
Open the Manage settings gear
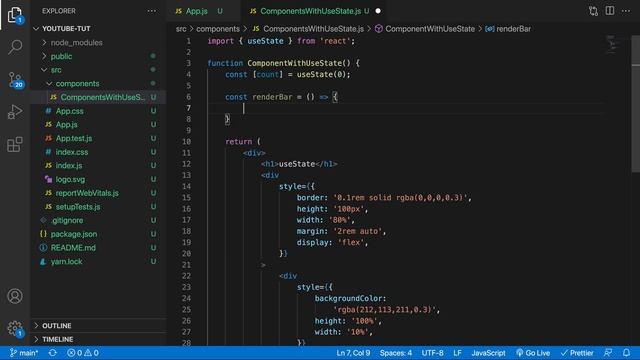pos(15,328)
